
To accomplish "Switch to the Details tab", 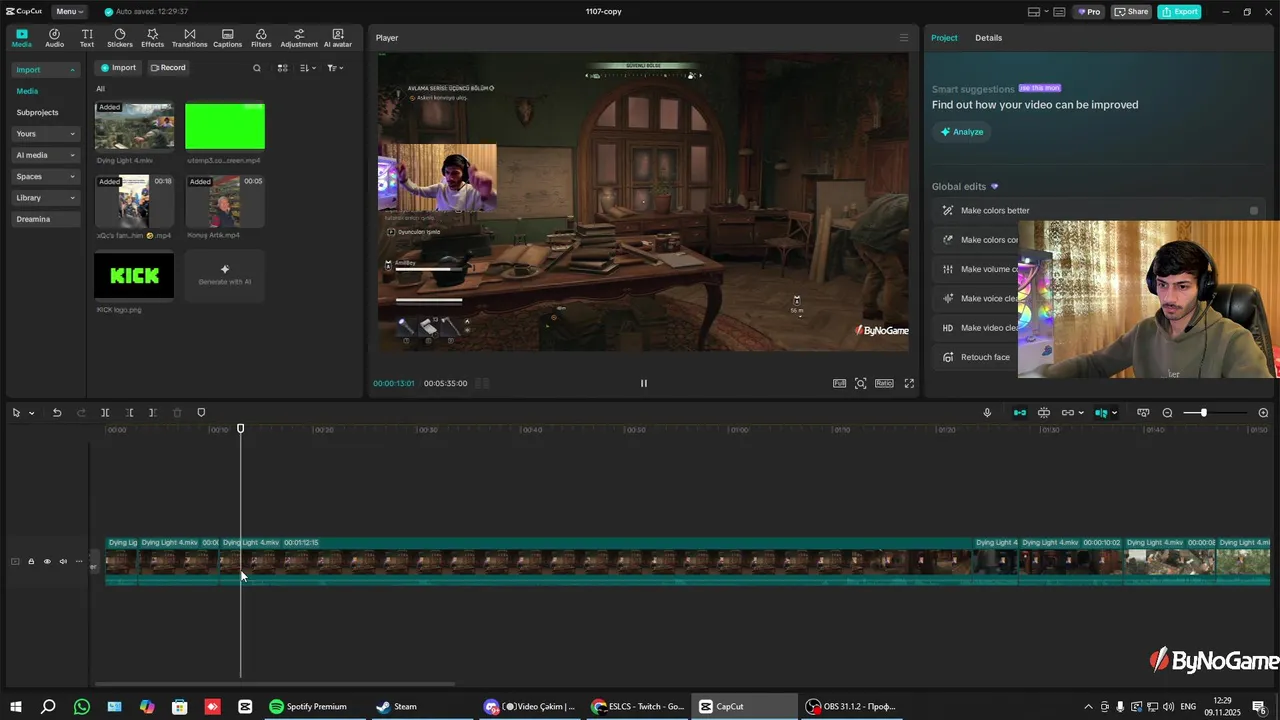I will pyautogui.click(x=989, y=38).
